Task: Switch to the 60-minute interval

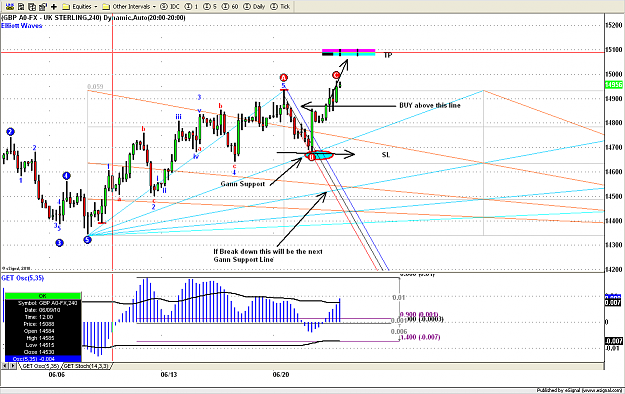Action: (230, 6)
